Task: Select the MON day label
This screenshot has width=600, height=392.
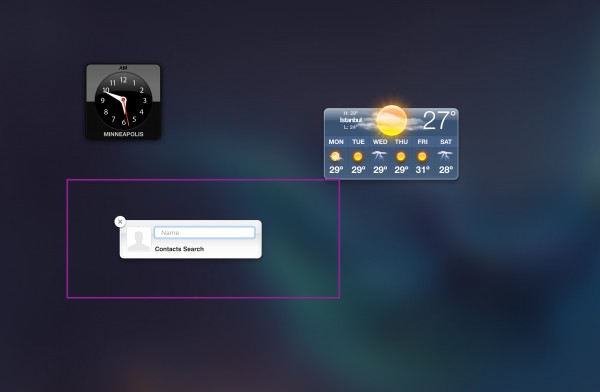Action: point(336,142)
